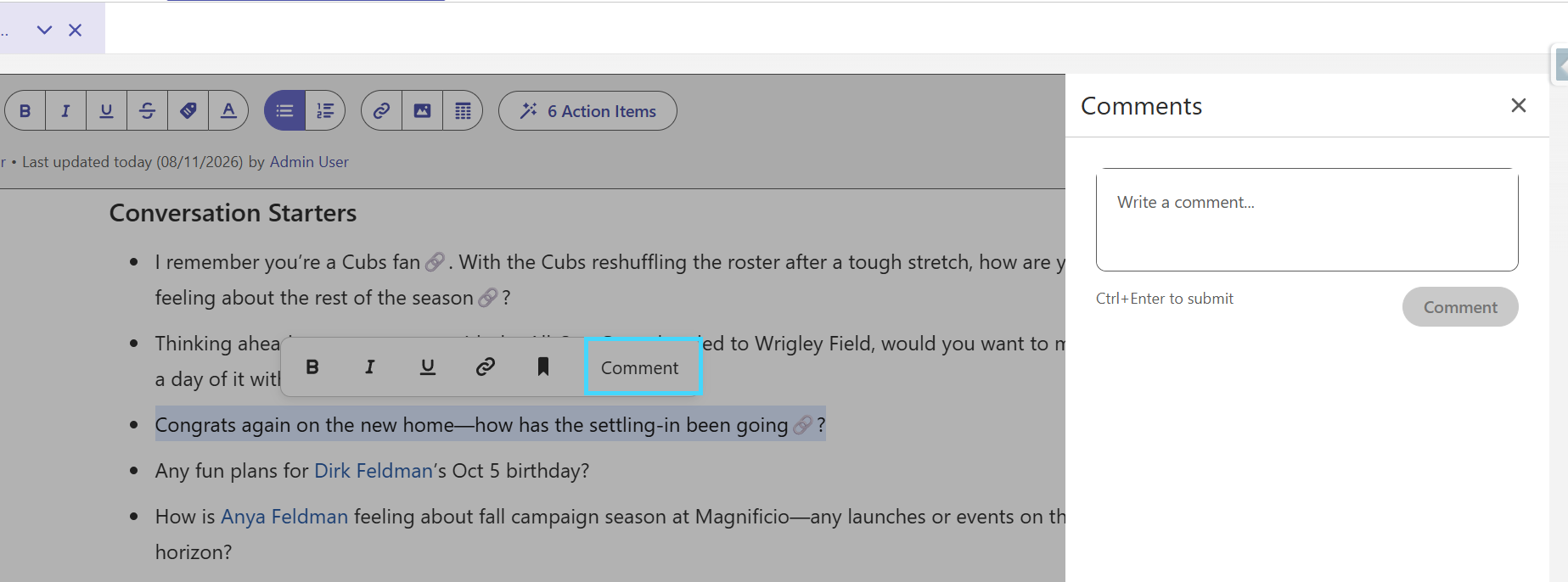Expand the chevron dropdown in the top tab
Screen dimensions: 1568x582
coord(44,30)
